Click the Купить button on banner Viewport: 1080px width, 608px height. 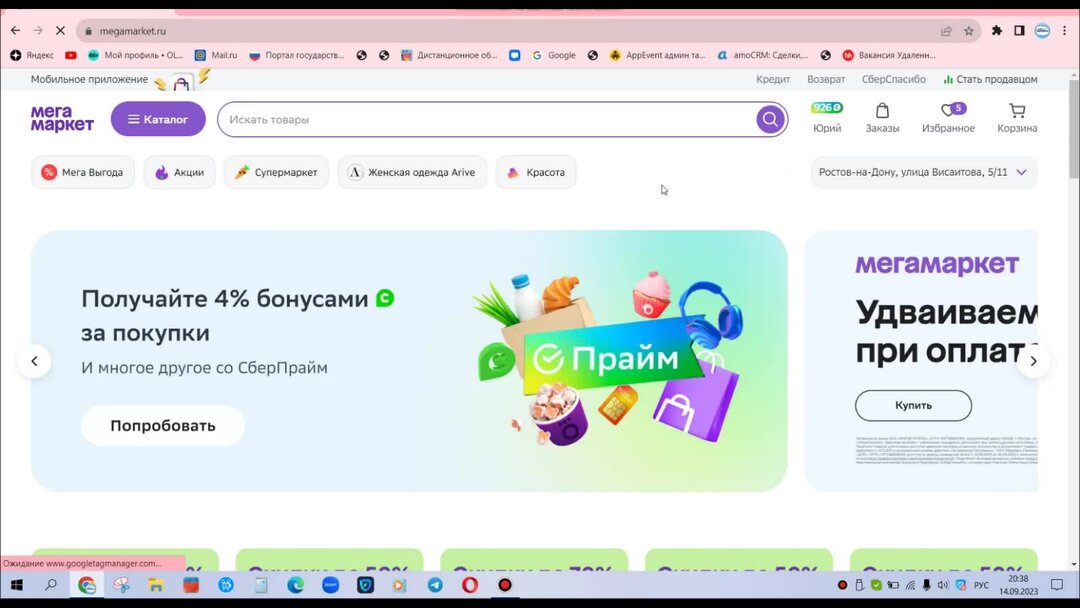(x=913, y=406)
